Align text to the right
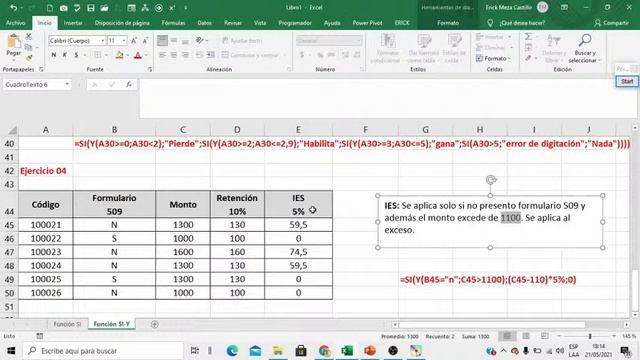 tap(185, 55)
